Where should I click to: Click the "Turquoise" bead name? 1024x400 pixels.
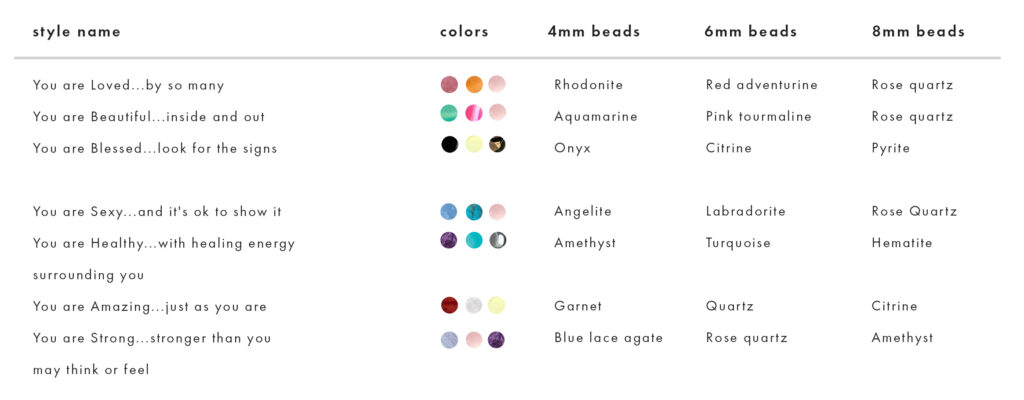point(738,242)
